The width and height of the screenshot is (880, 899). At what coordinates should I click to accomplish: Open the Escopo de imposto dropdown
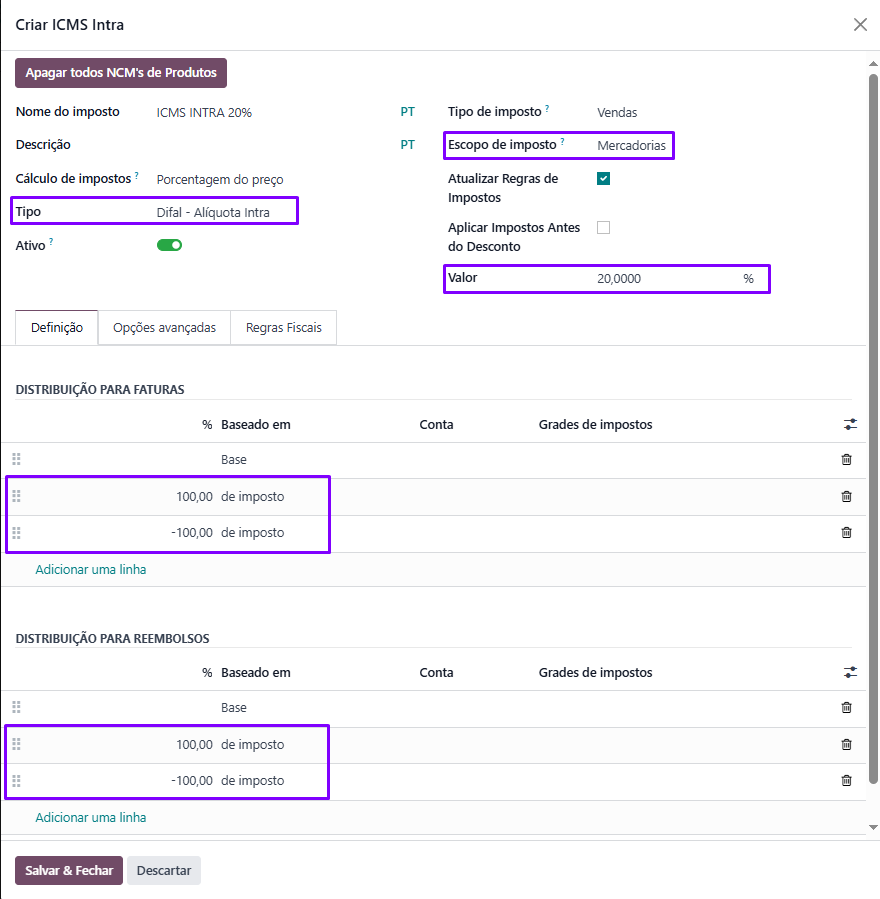(x=632, y=146)
